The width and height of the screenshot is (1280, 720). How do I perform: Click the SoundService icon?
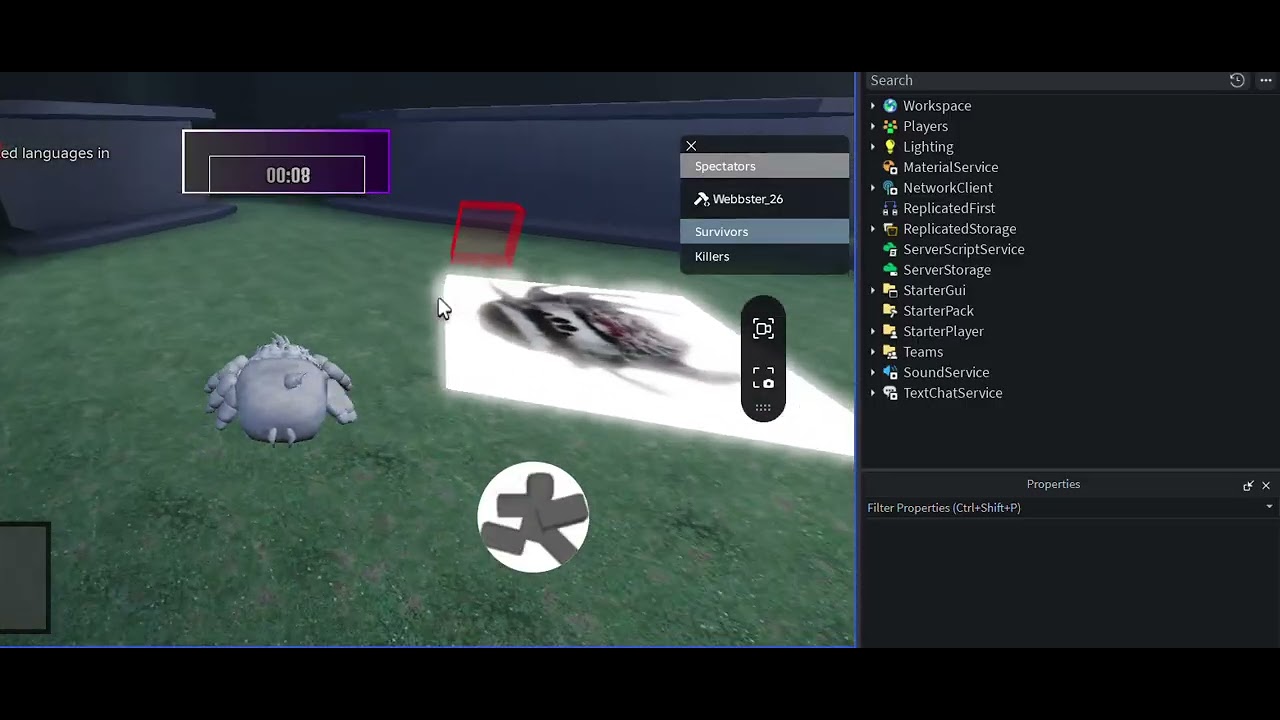click(x=890, y=372)
